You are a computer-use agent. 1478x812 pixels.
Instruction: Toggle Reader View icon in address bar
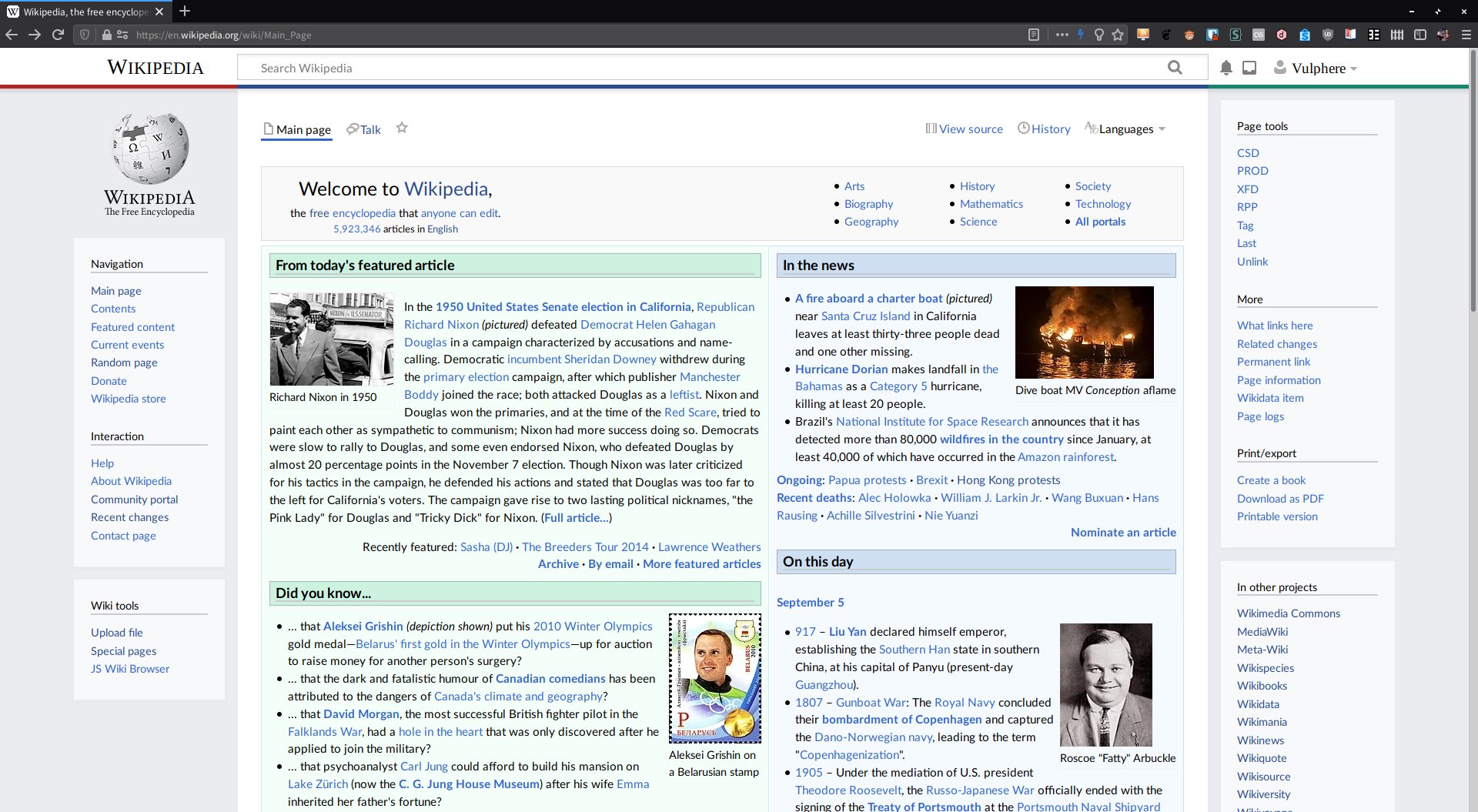coord(1034,35)
